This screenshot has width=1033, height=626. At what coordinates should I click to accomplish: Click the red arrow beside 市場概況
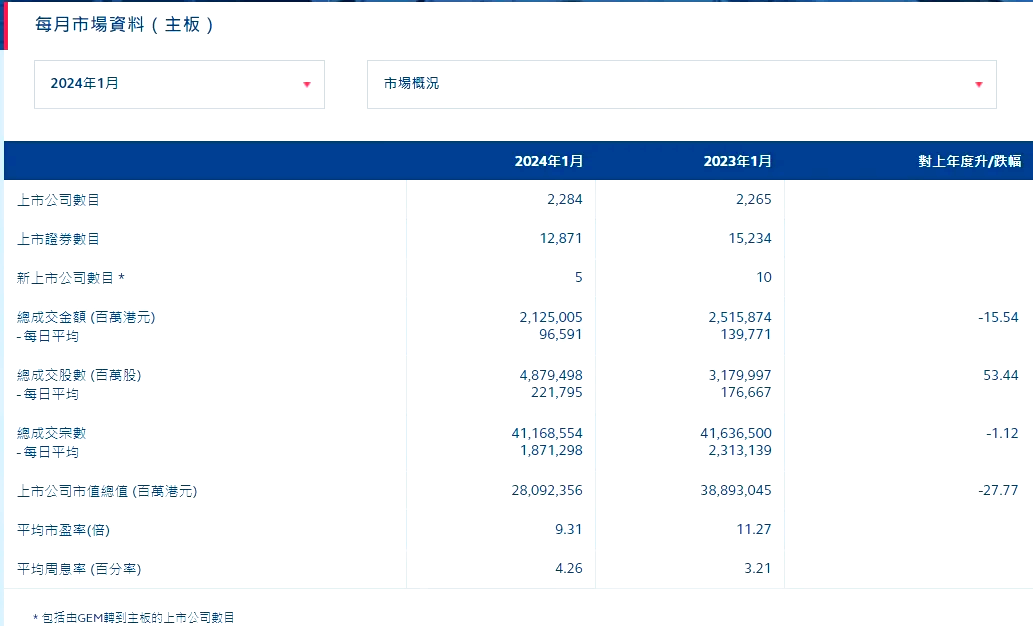pyautogui.click(x=978, y=84)
